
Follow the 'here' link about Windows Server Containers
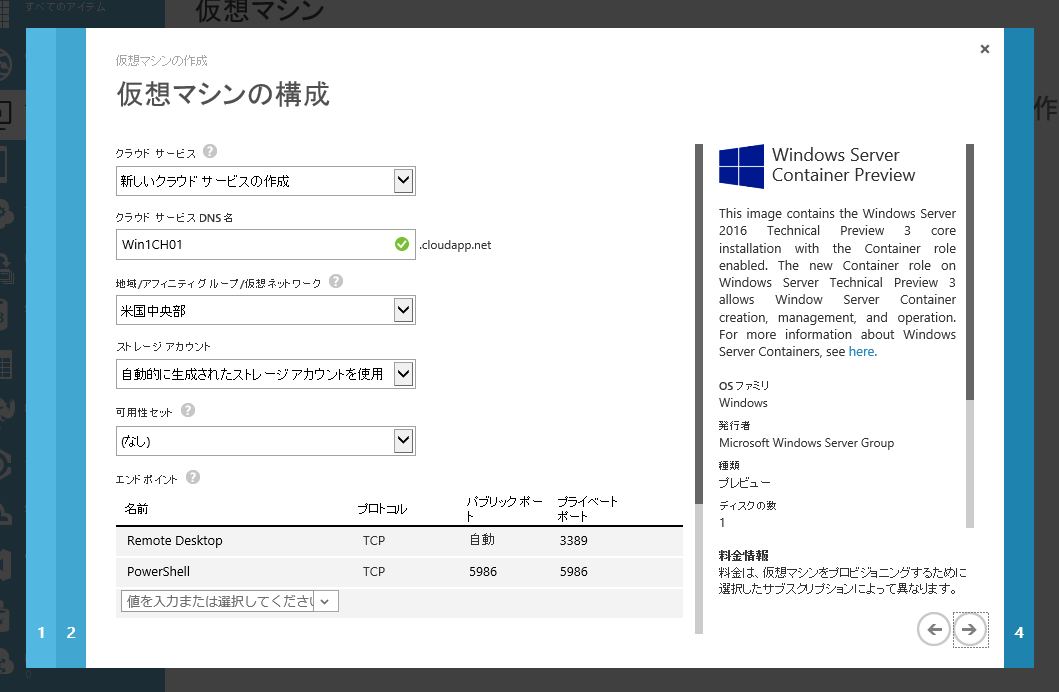(862, 351)
